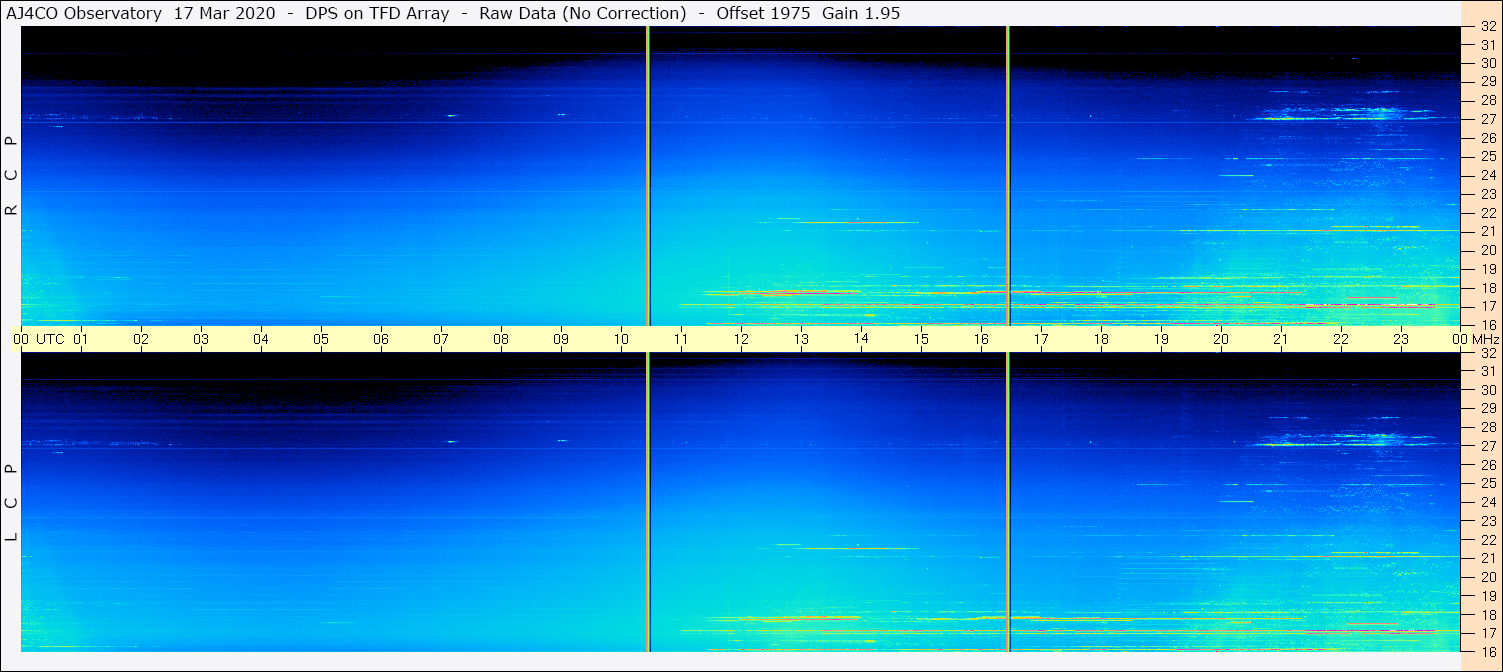1503x672 pixels.
Task: Select hour 02 on the UTC axis
Action: tap(141, 339)
